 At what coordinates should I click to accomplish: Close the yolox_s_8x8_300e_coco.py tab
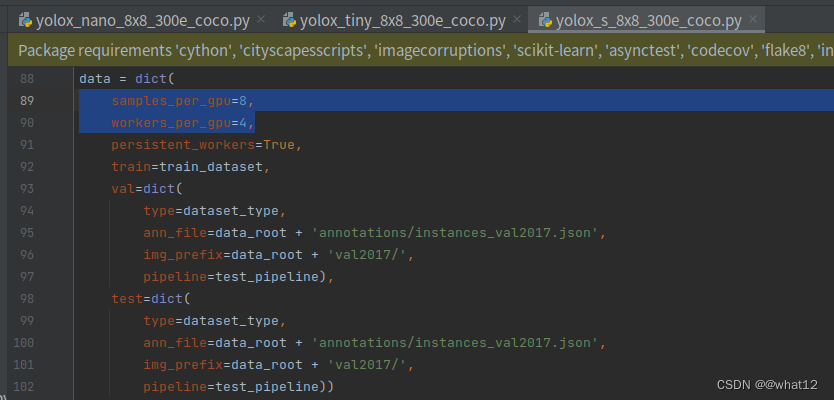point(753,20)
